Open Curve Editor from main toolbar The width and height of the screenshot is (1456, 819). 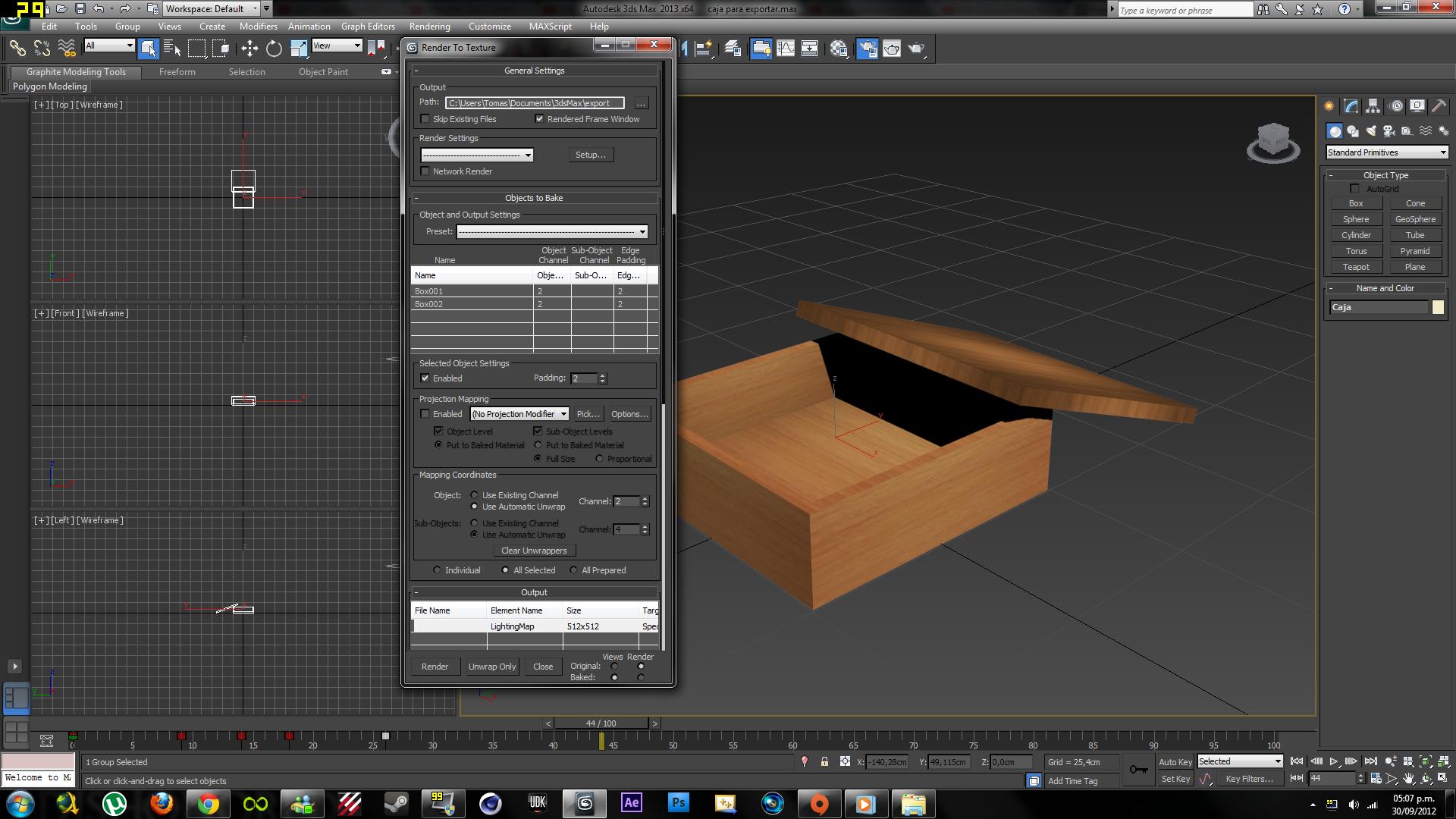[786, 49]
